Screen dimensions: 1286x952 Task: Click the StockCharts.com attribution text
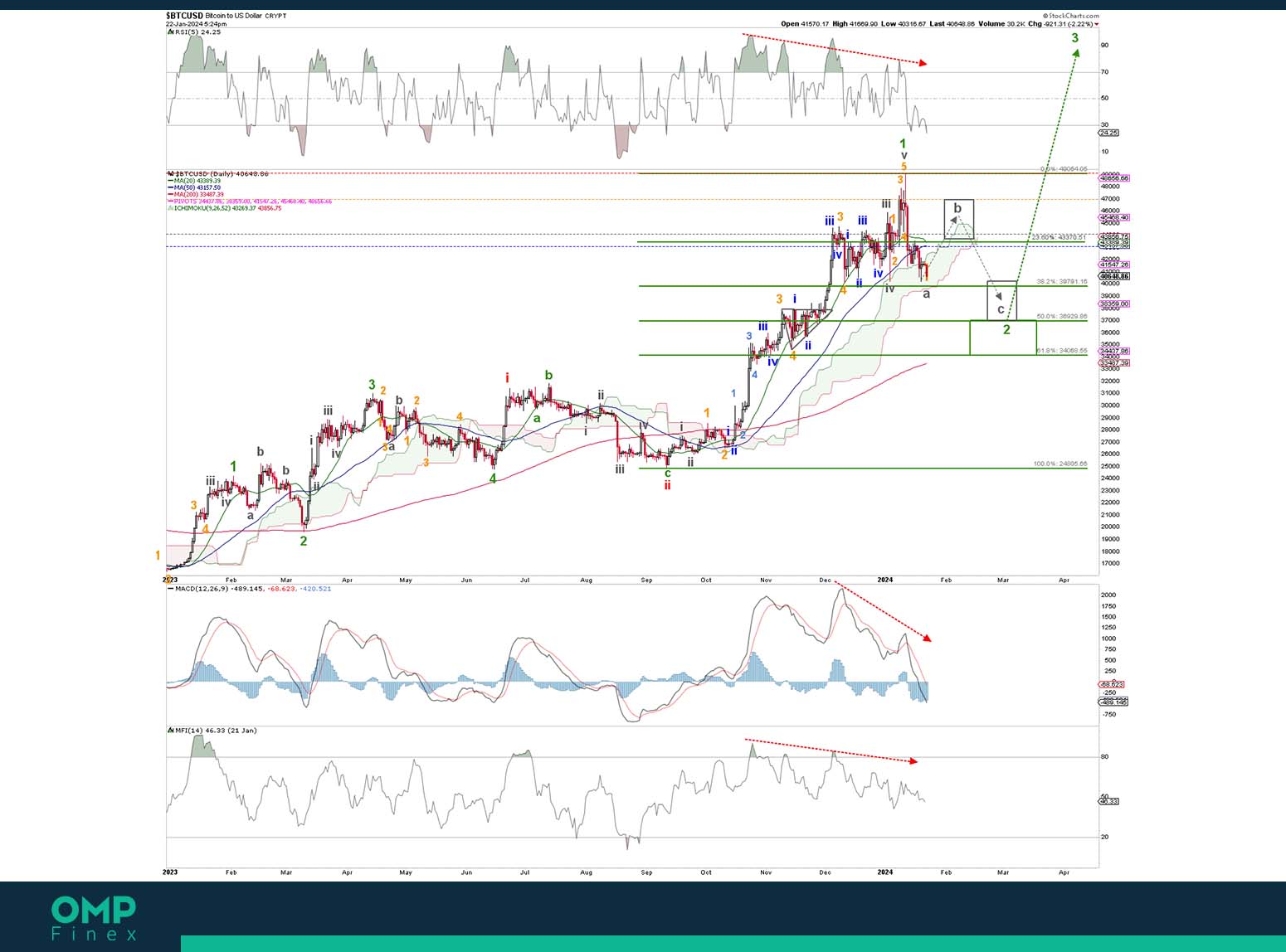(1070, 16)
